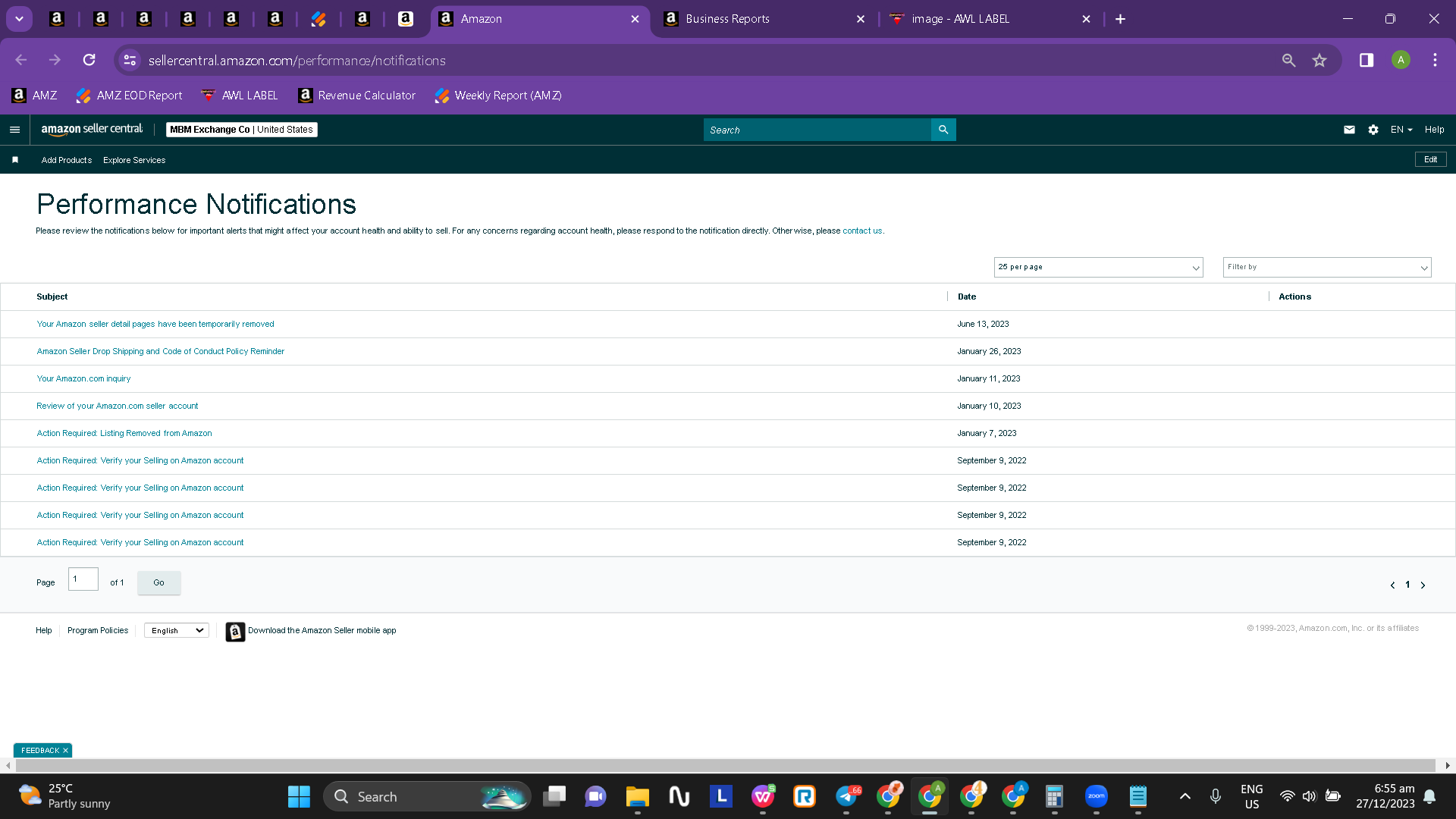Open the 25 per page dropdown
The height and width of the screenshot is (819, 1456).
(1098, 267)
